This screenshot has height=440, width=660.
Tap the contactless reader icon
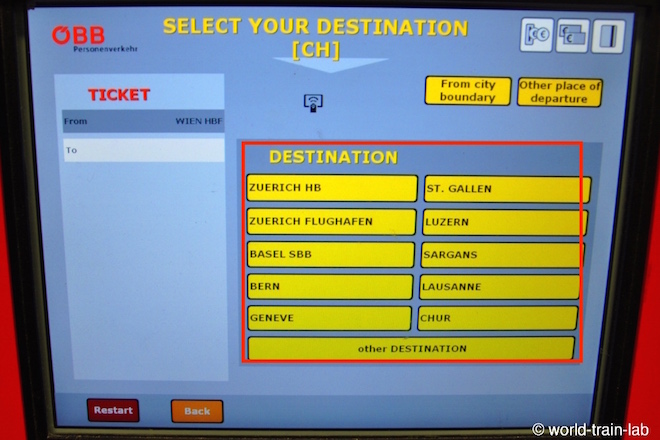[313, 101]
